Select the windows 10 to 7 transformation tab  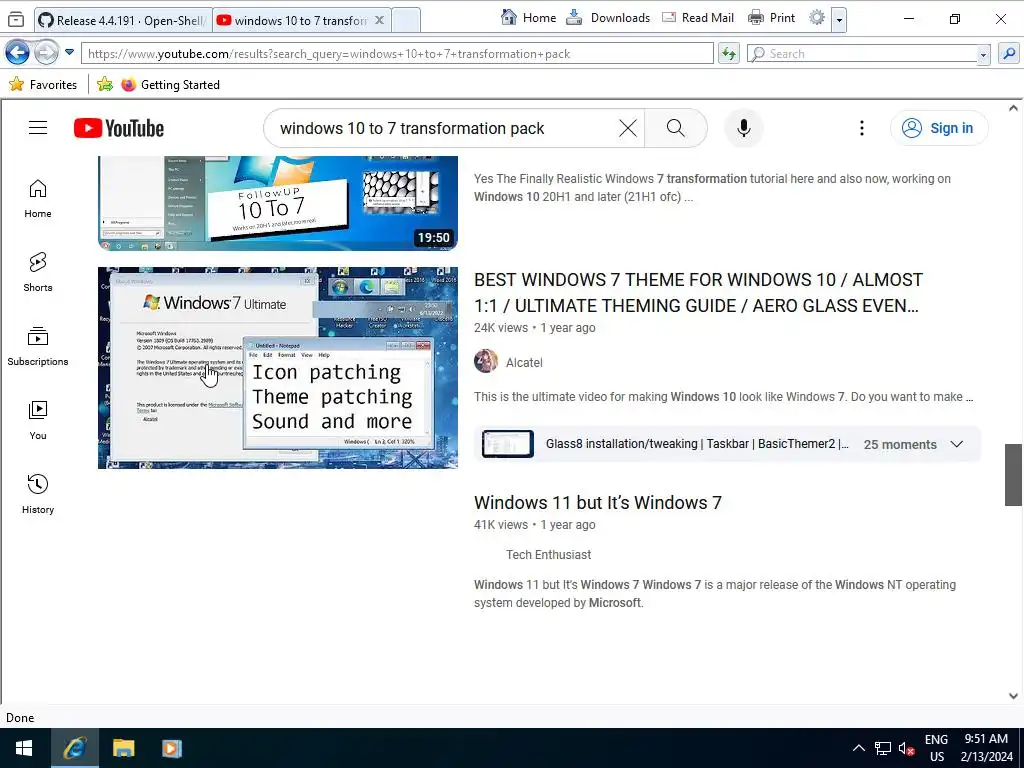pyautogui.click(x=293, y=20)
